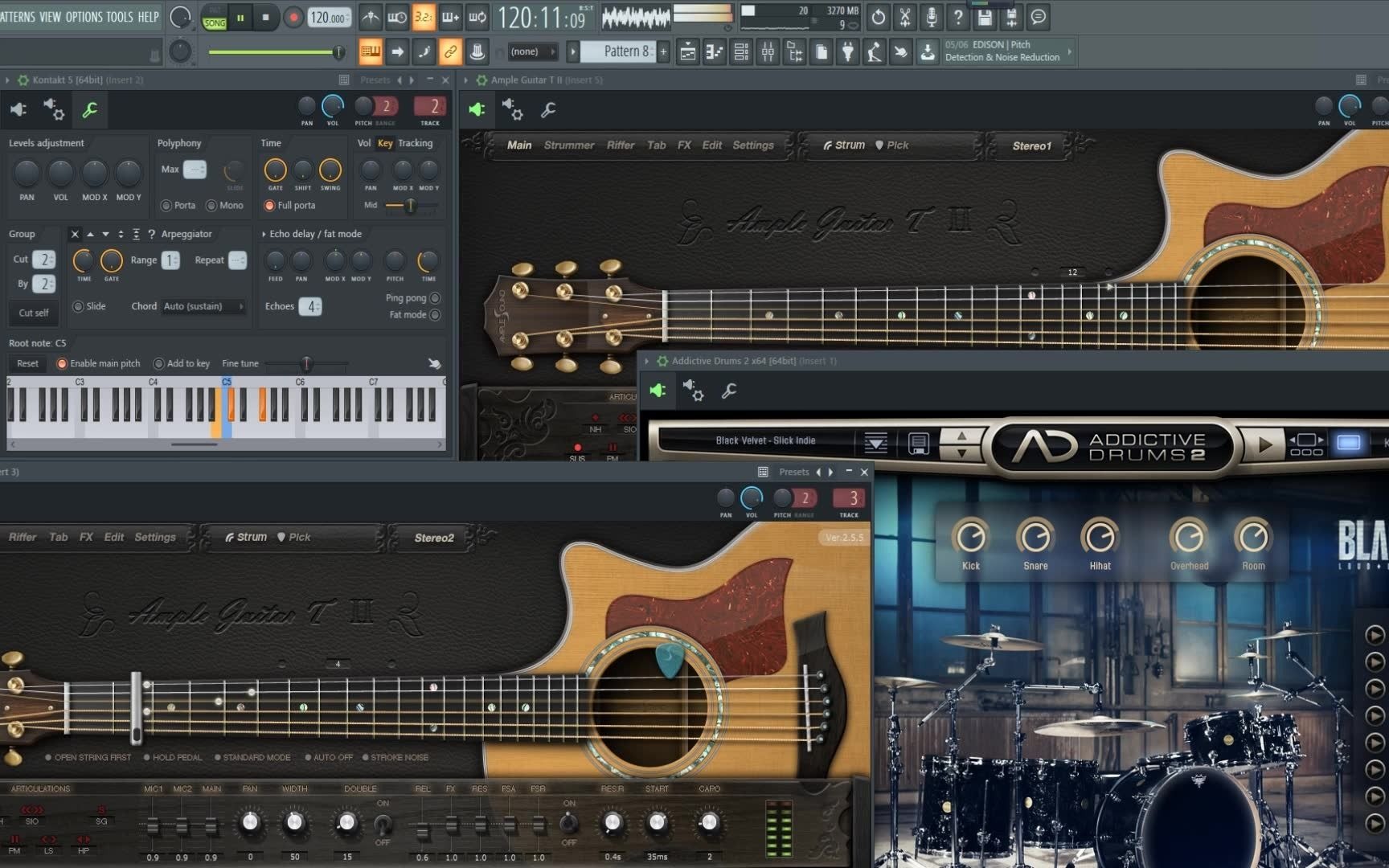
Task: Click the main volume green slider in toolbar
Action: click(x=277, y=52)
